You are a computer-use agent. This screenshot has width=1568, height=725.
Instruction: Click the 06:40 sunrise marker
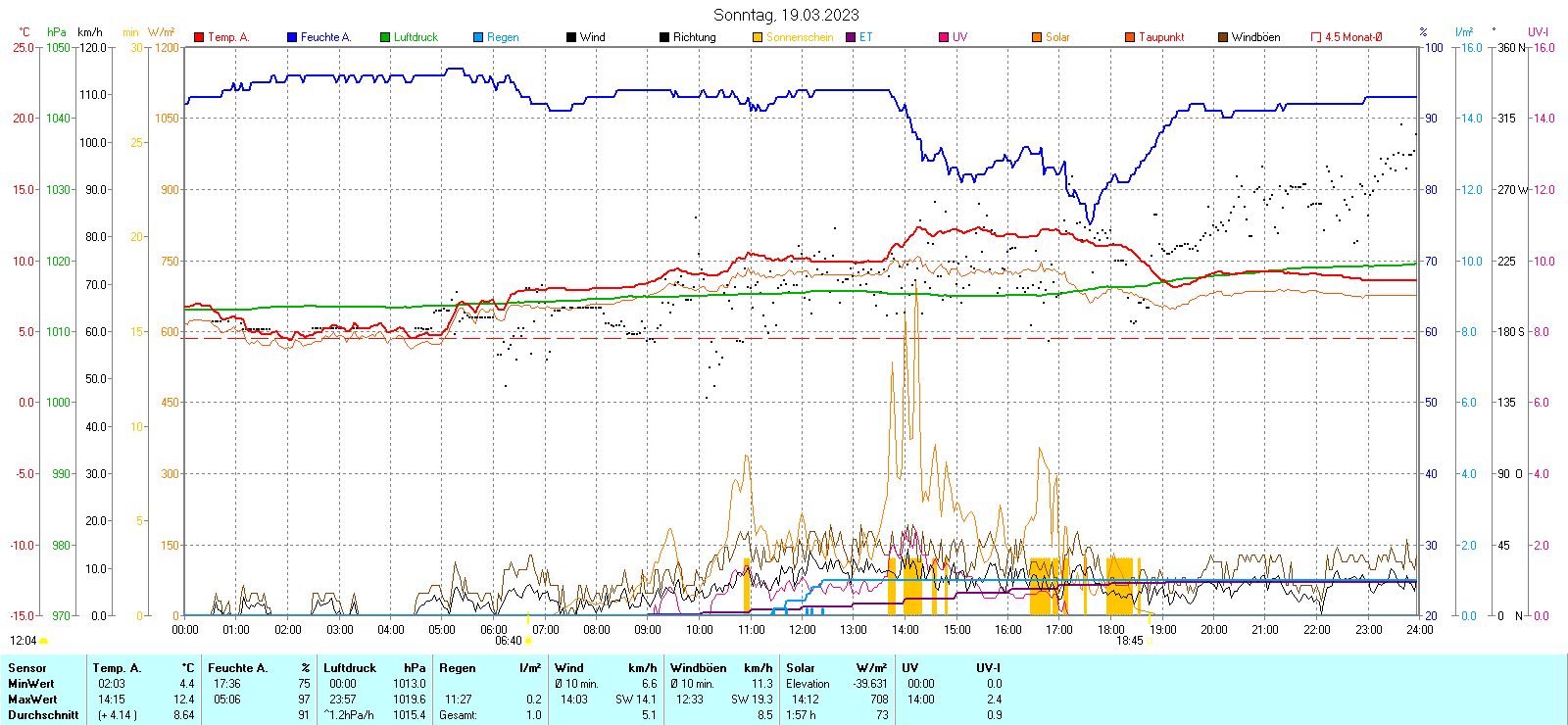(x=509, y=641)
